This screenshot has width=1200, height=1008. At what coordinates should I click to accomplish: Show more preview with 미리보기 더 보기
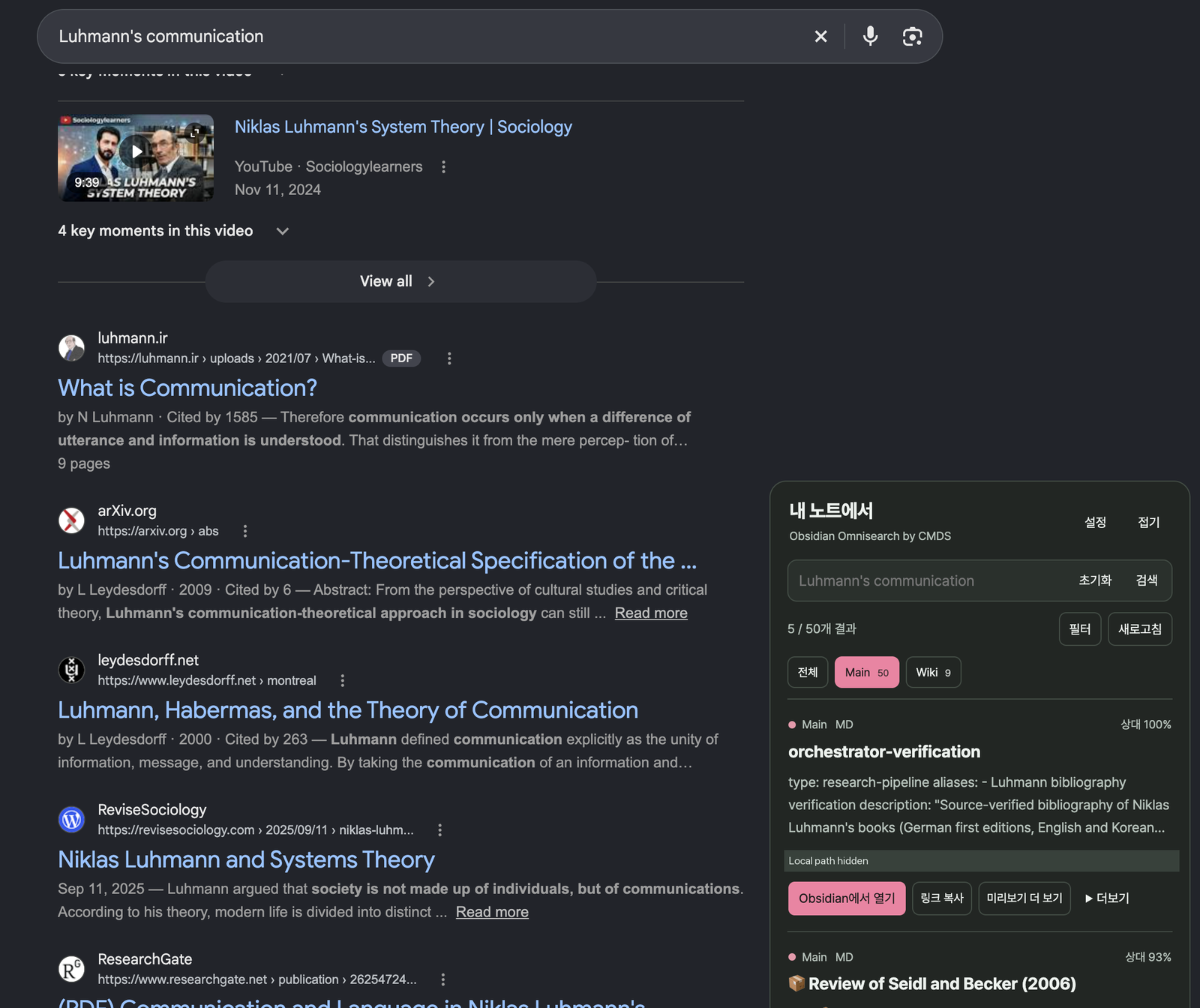1024,898
